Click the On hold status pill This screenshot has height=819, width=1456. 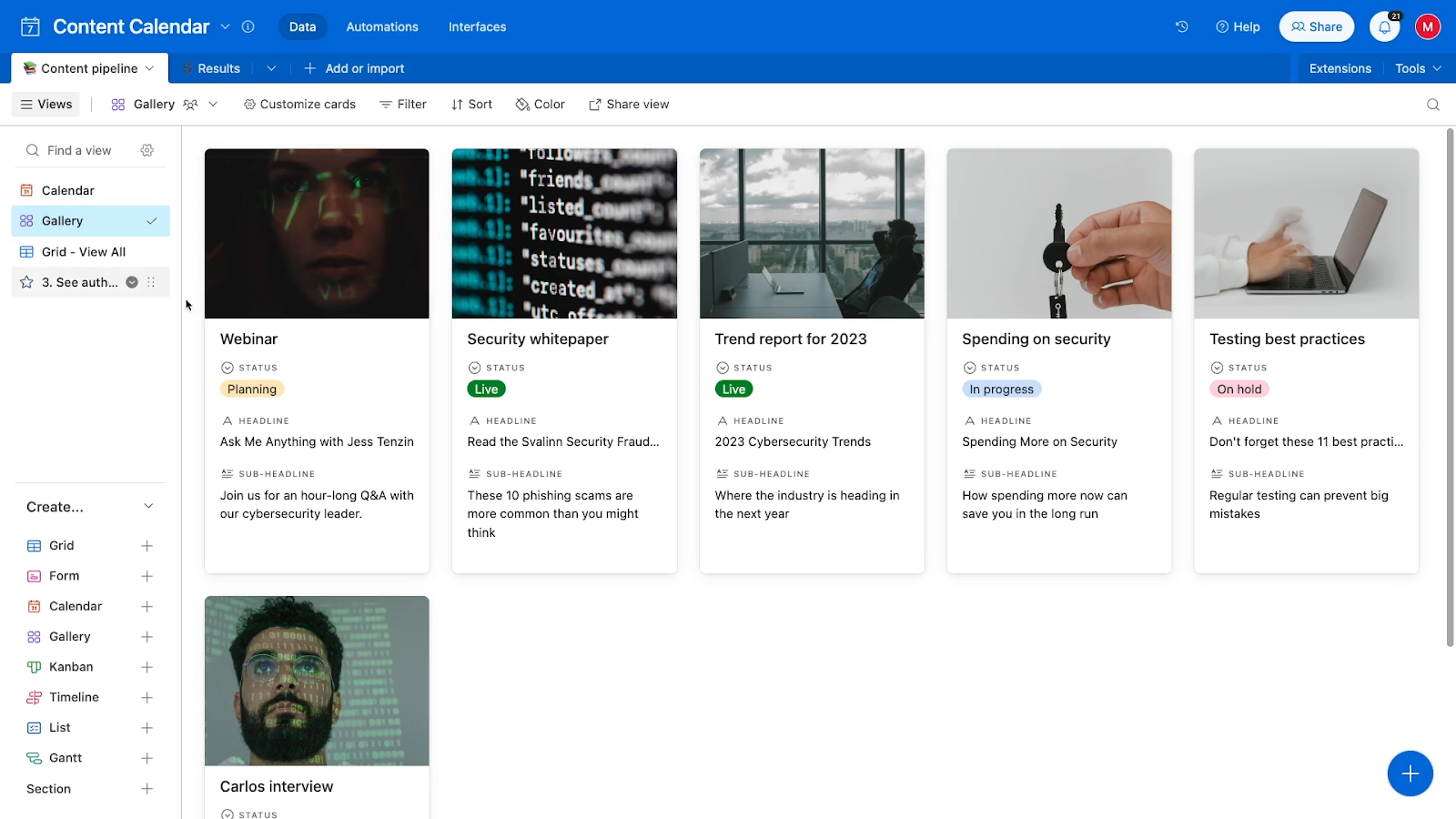tap(1239, 389)
